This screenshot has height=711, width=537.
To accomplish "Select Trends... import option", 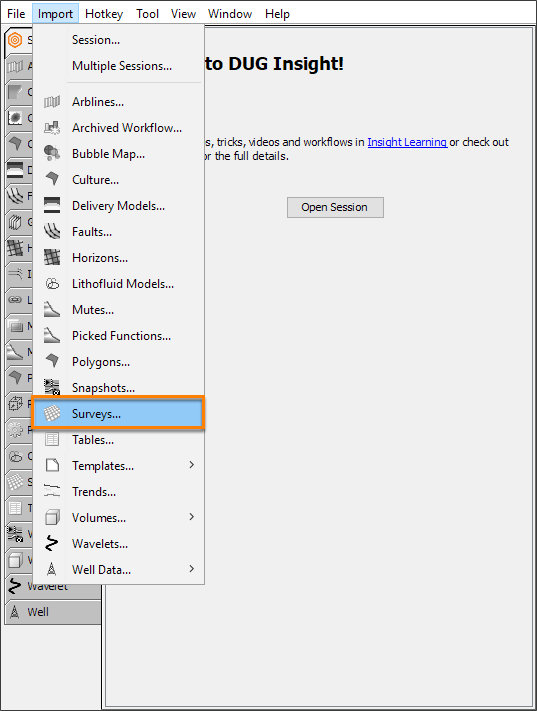I will point(118,492).
